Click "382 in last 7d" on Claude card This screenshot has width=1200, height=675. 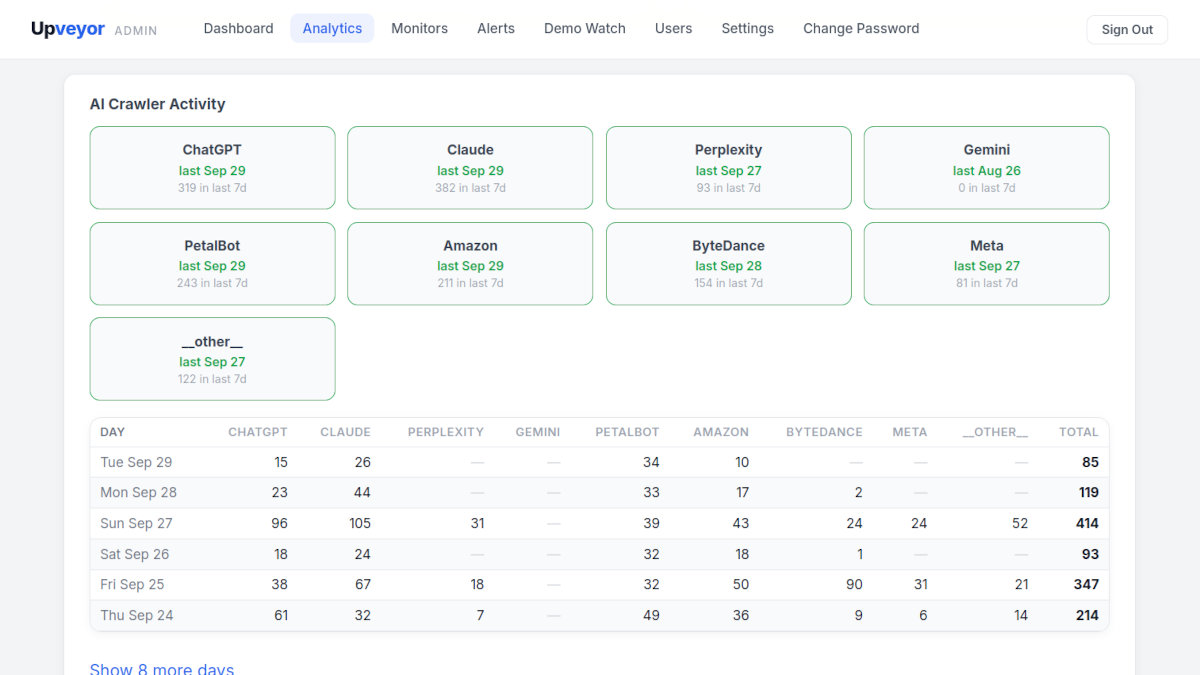pos(470,188)
